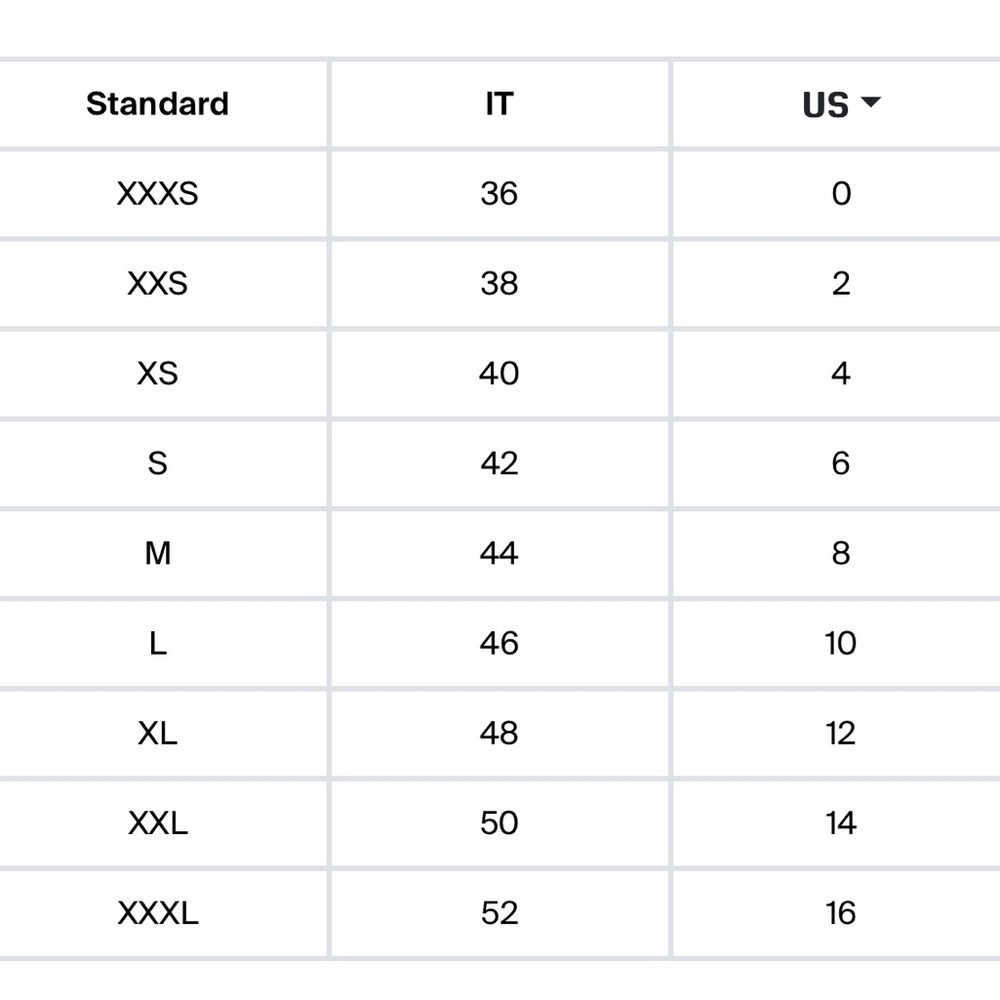Click the IT column header
The height and width of the screenshot is (1000, 1000).
click(499, 104)
